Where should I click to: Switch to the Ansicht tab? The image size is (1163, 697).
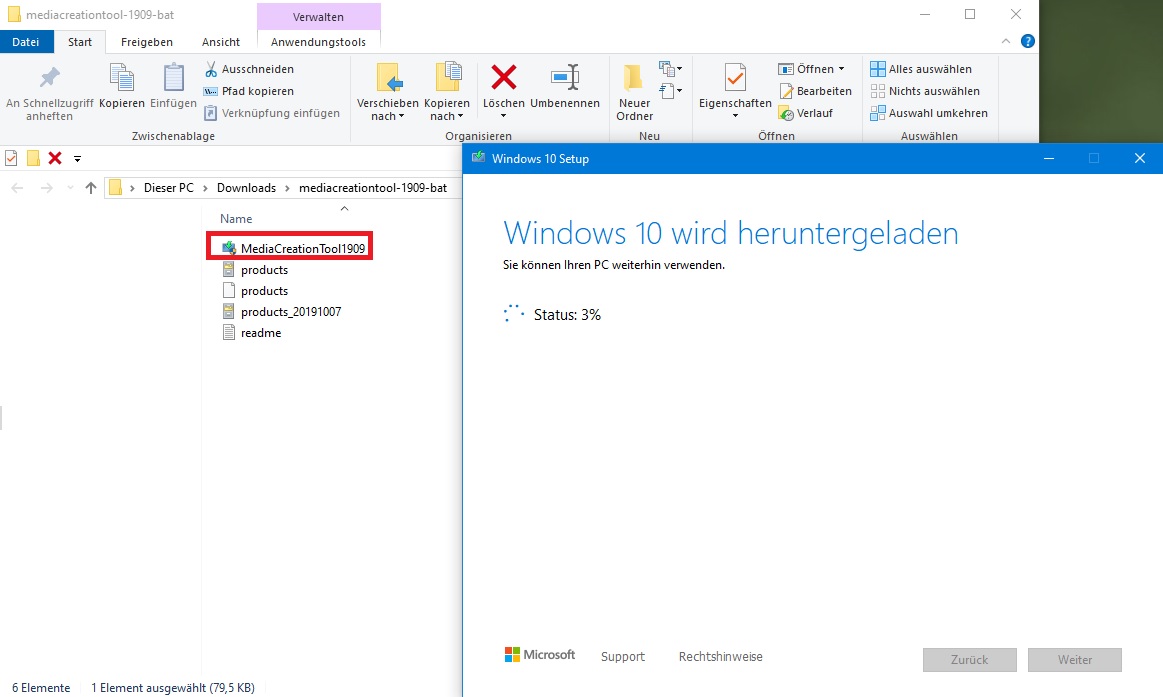click(221, 42)
